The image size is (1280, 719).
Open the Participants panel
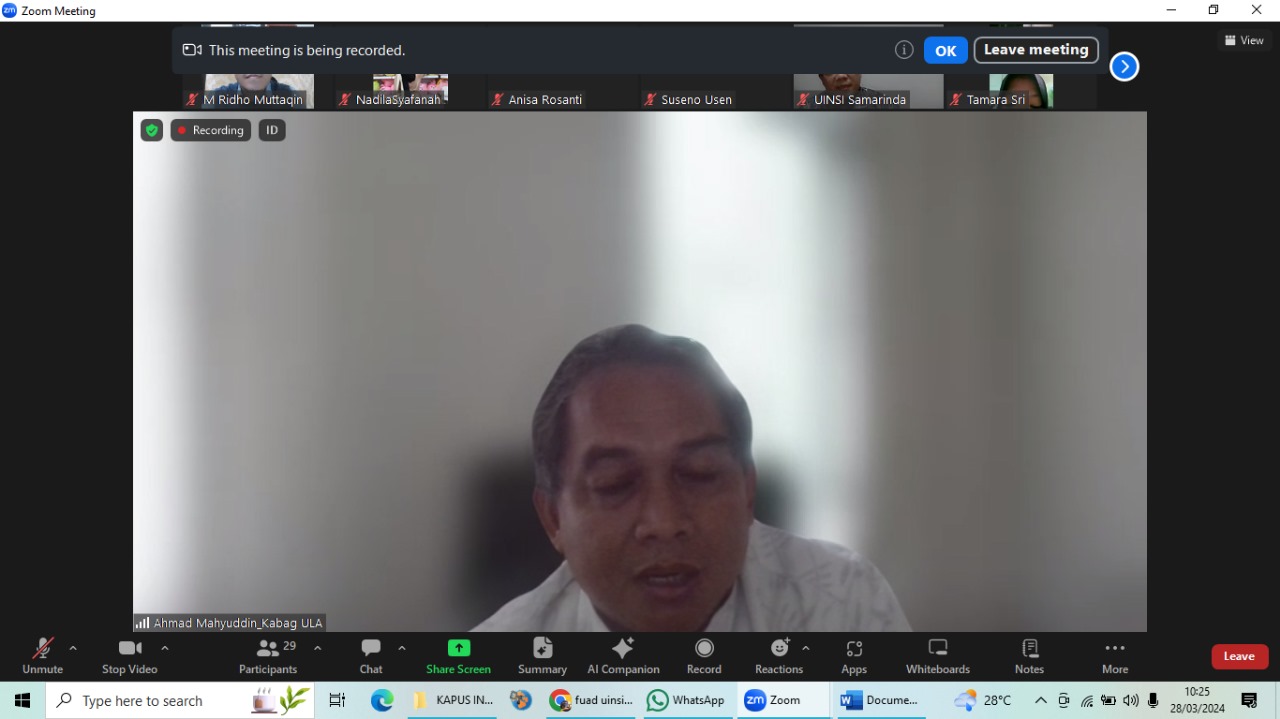pyautogui.click(x=268, y=656)
